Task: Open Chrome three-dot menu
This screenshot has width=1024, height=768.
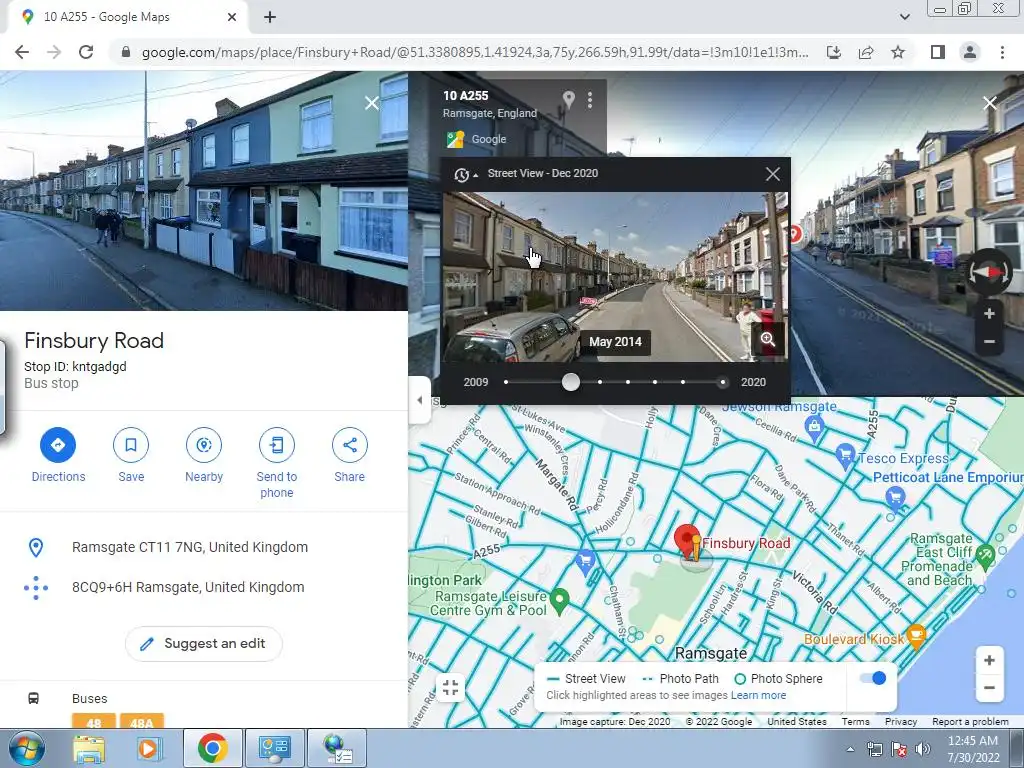Action: (x=1002, y=52)
